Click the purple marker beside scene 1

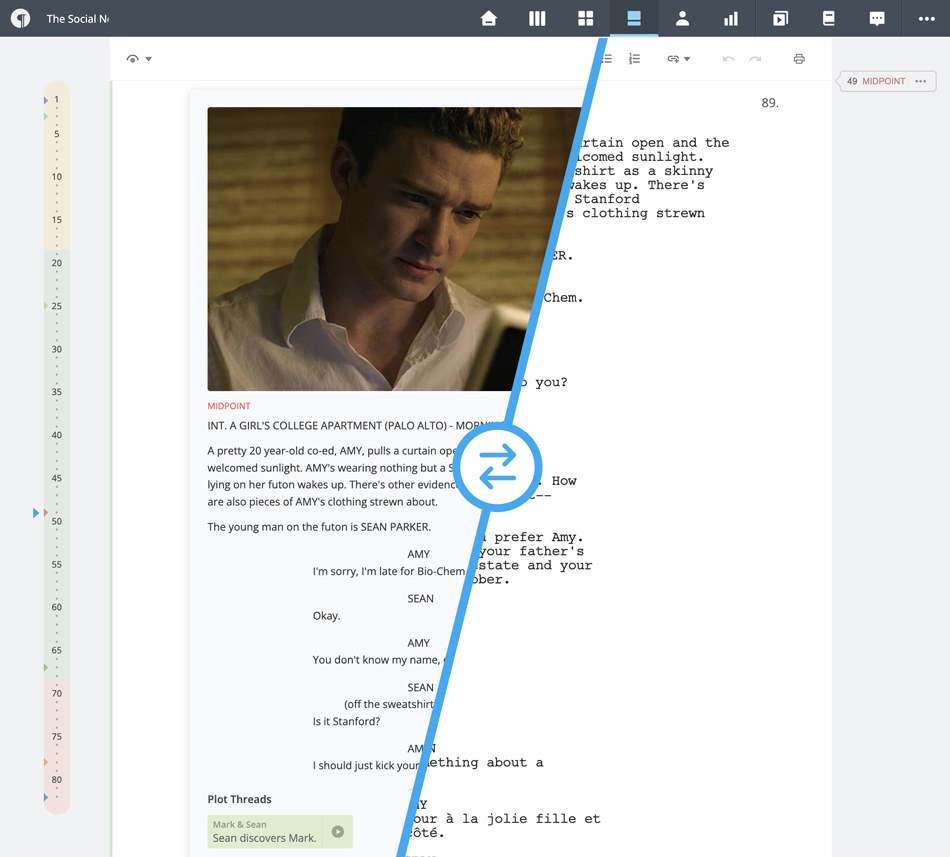(x=45, y=100)
